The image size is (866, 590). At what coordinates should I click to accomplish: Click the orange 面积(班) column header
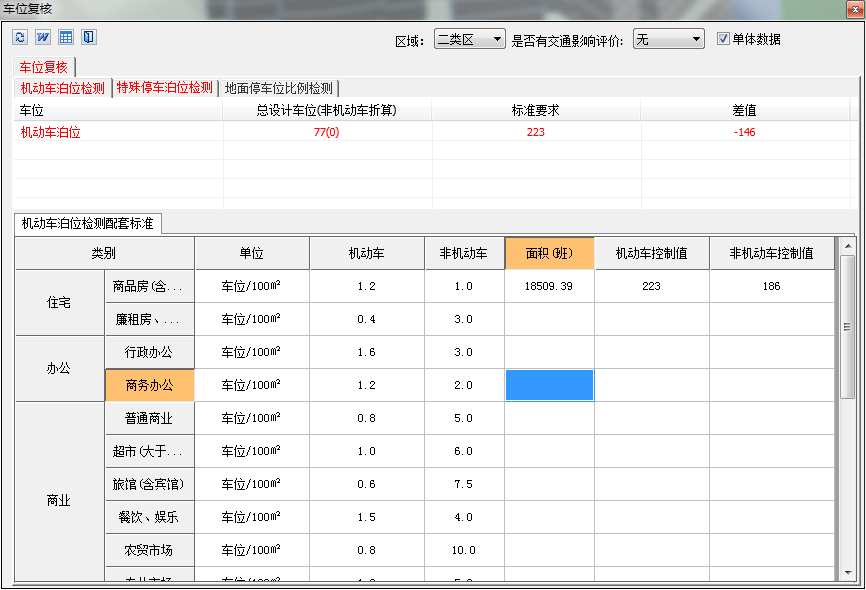[549, 252]
